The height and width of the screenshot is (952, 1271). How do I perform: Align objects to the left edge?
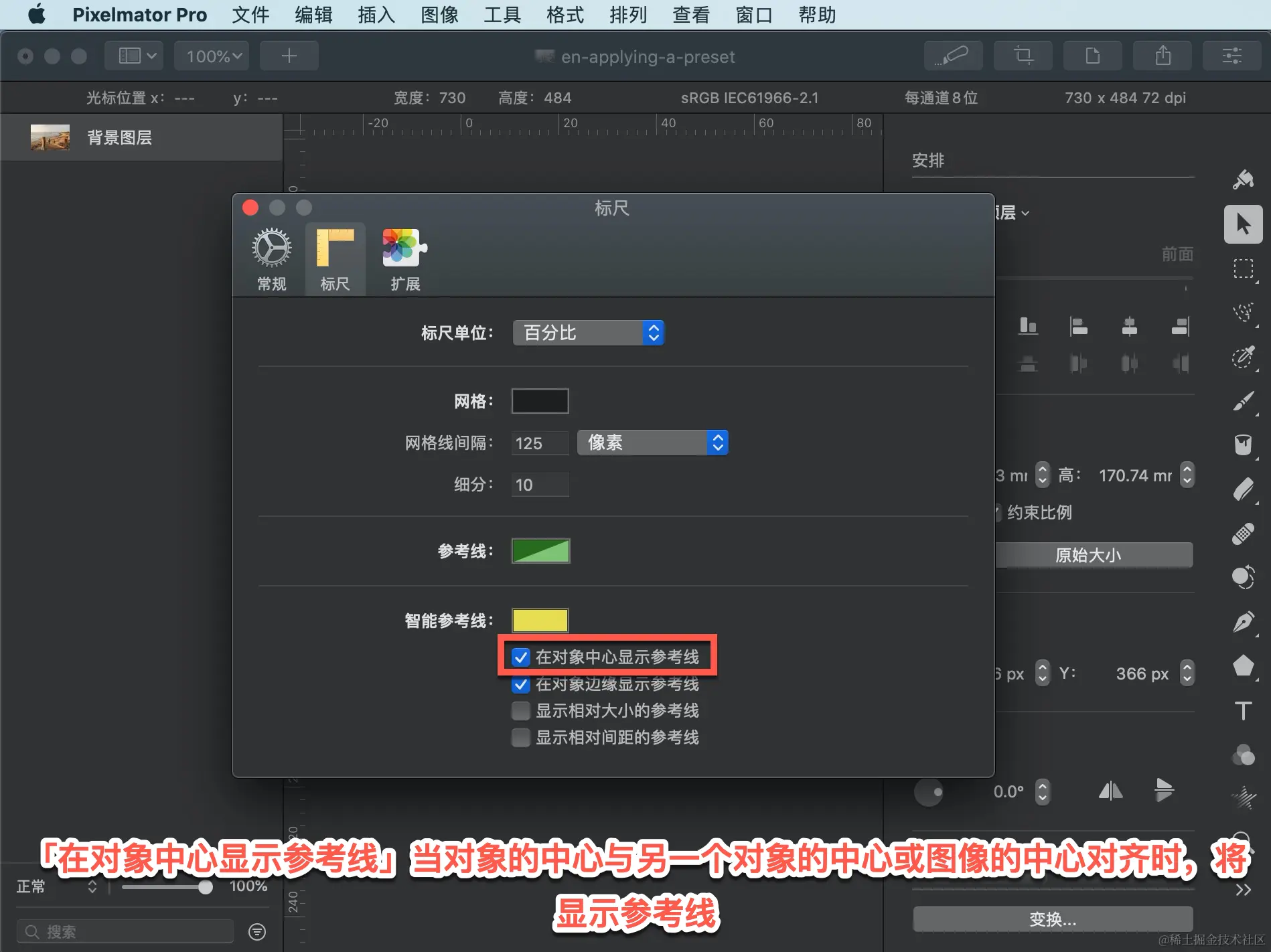[x=1078, y=327]
